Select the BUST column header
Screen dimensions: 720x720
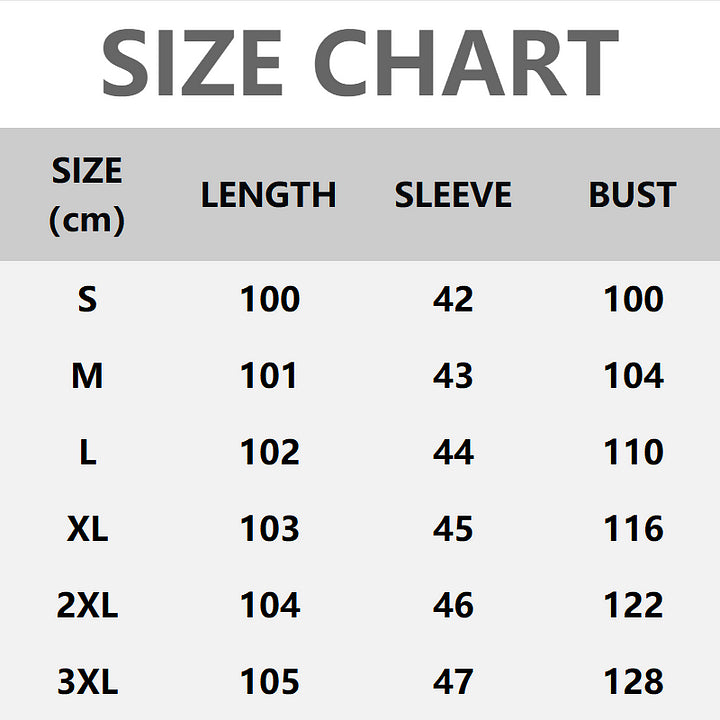[632, 195]
